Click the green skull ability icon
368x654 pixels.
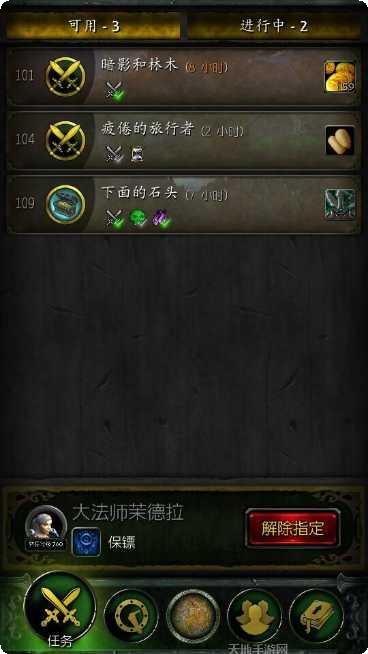tap(138, 219)
